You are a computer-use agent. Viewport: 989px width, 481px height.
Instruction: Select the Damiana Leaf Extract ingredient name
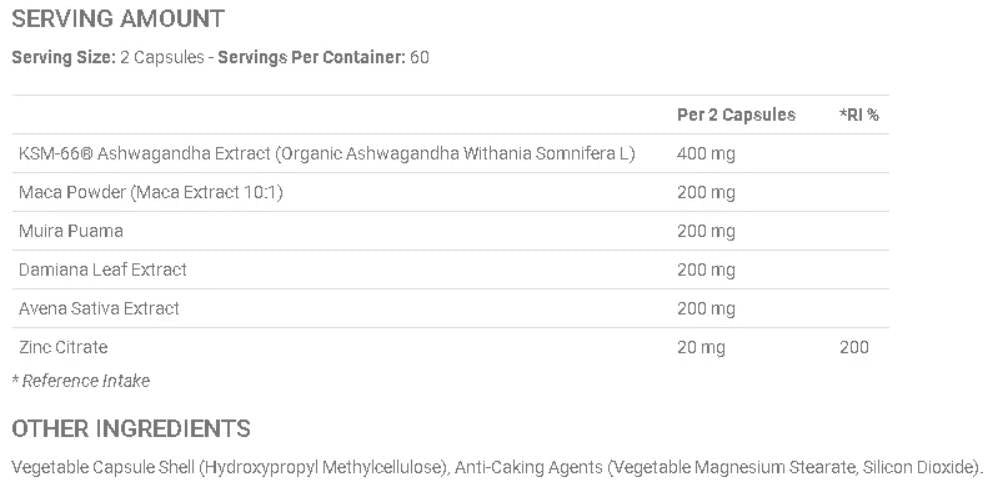103,270
